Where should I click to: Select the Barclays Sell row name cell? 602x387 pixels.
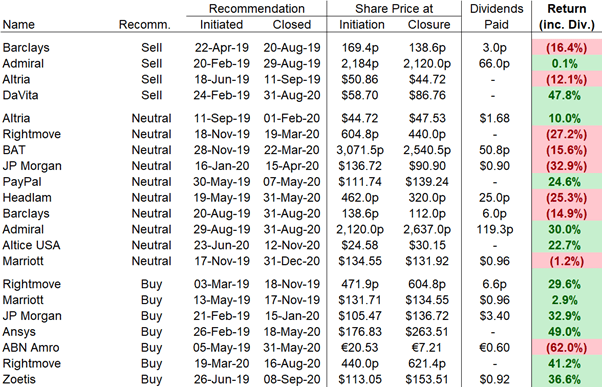tap(26, 48)
